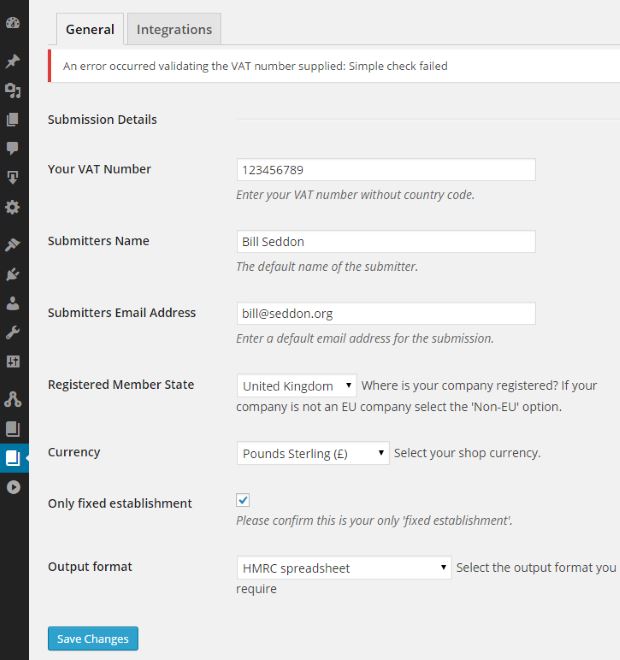Open the Comments bubble icon

click(13, 148)
